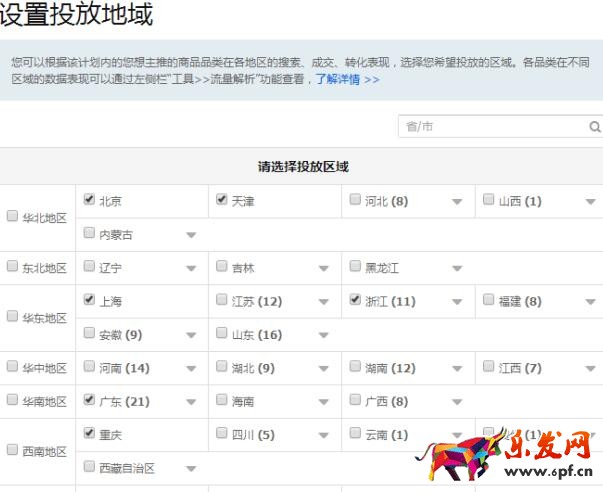Expand the 内蒙古 dropdown arrow

(191, 236)
